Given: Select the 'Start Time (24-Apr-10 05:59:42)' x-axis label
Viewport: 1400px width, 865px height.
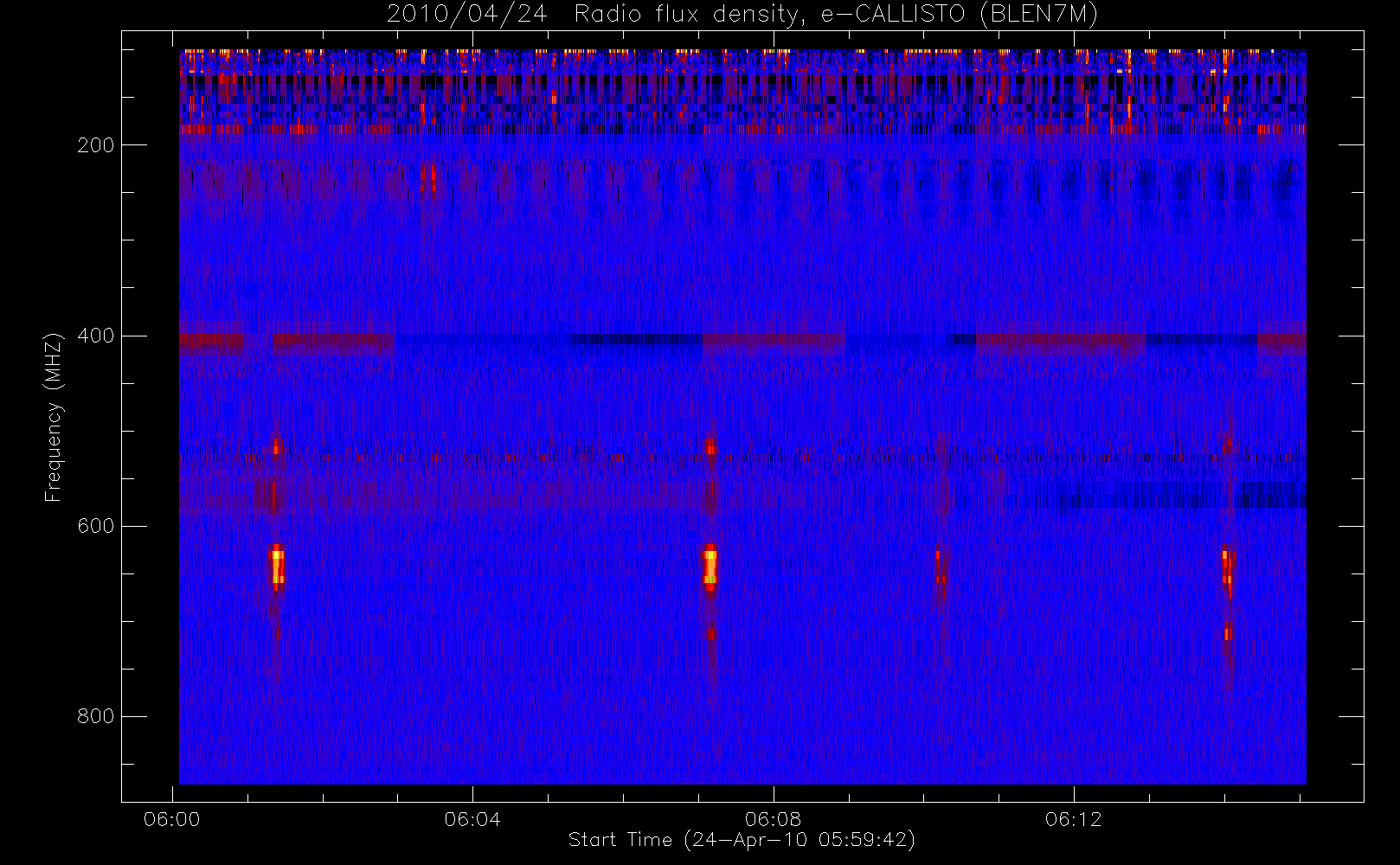Looking at the screenshot, I should pyautogui.click(x=742, y=840).
